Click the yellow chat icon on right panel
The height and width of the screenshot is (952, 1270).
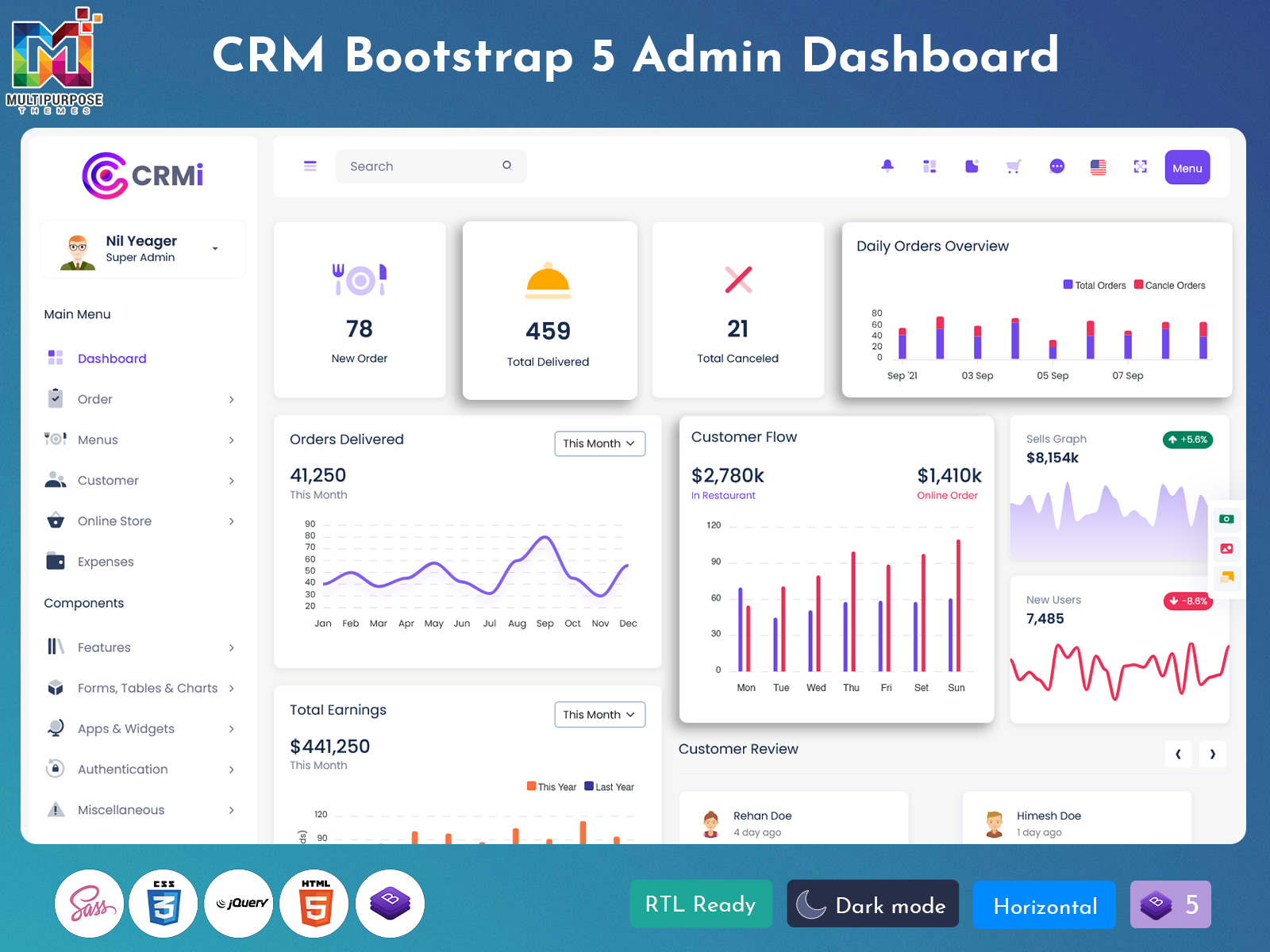click(1226, 578)
